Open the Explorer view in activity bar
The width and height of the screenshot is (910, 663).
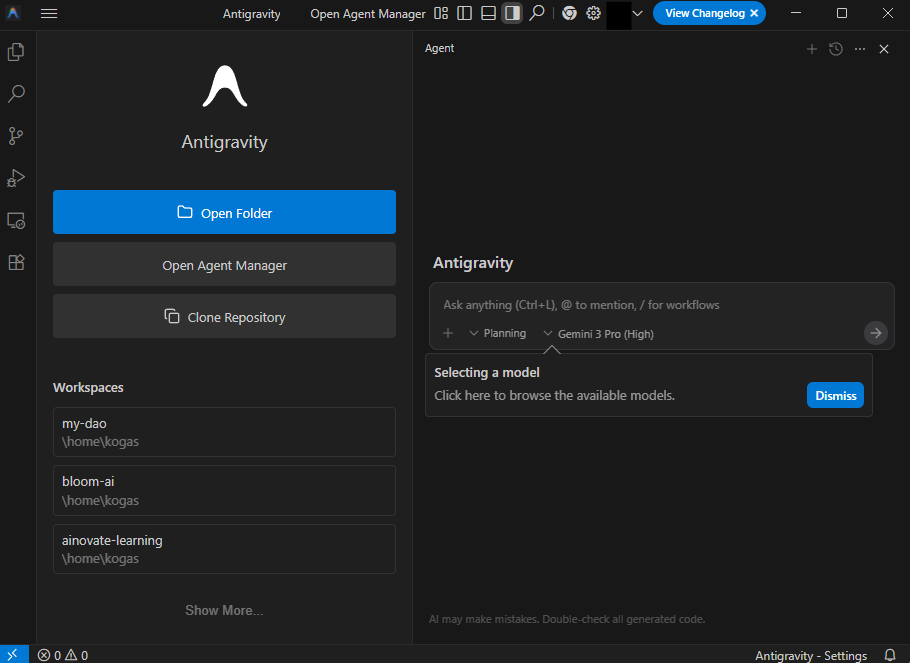[16, 52]
